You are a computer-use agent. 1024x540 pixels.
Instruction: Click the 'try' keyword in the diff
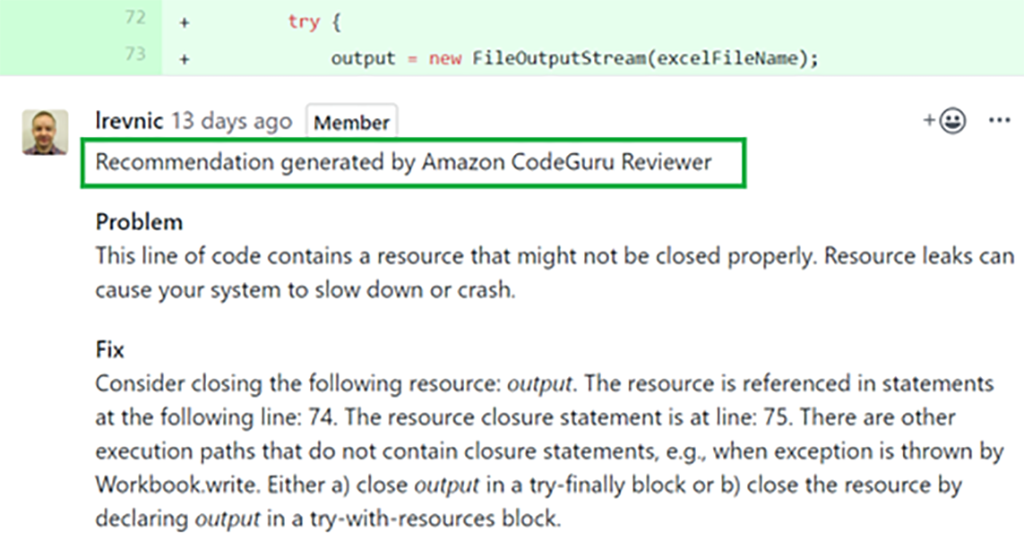(303, 21)
